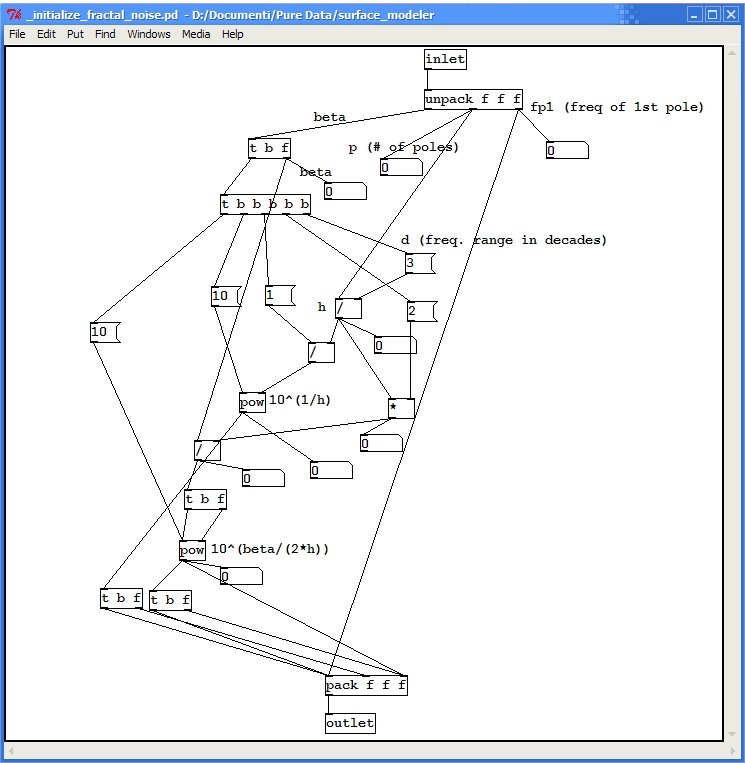
Task: Click the horizontal scrollbar left arrow
Action: click(11, 752)
